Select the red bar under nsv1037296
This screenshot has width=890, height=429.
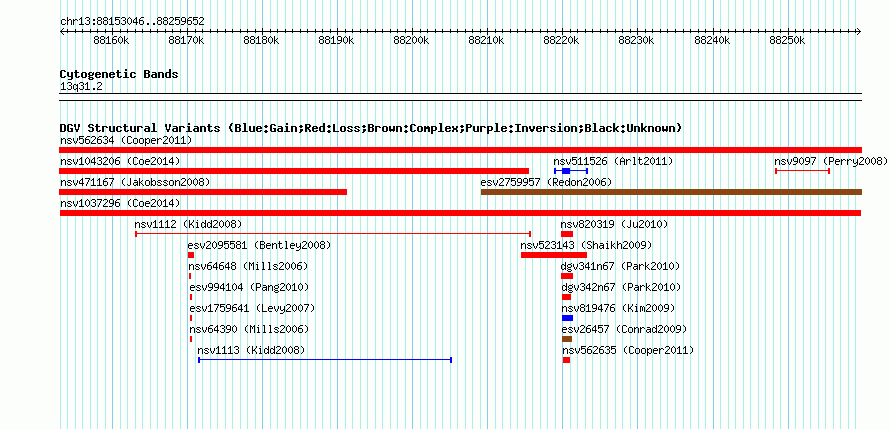[x=460, y=213]
